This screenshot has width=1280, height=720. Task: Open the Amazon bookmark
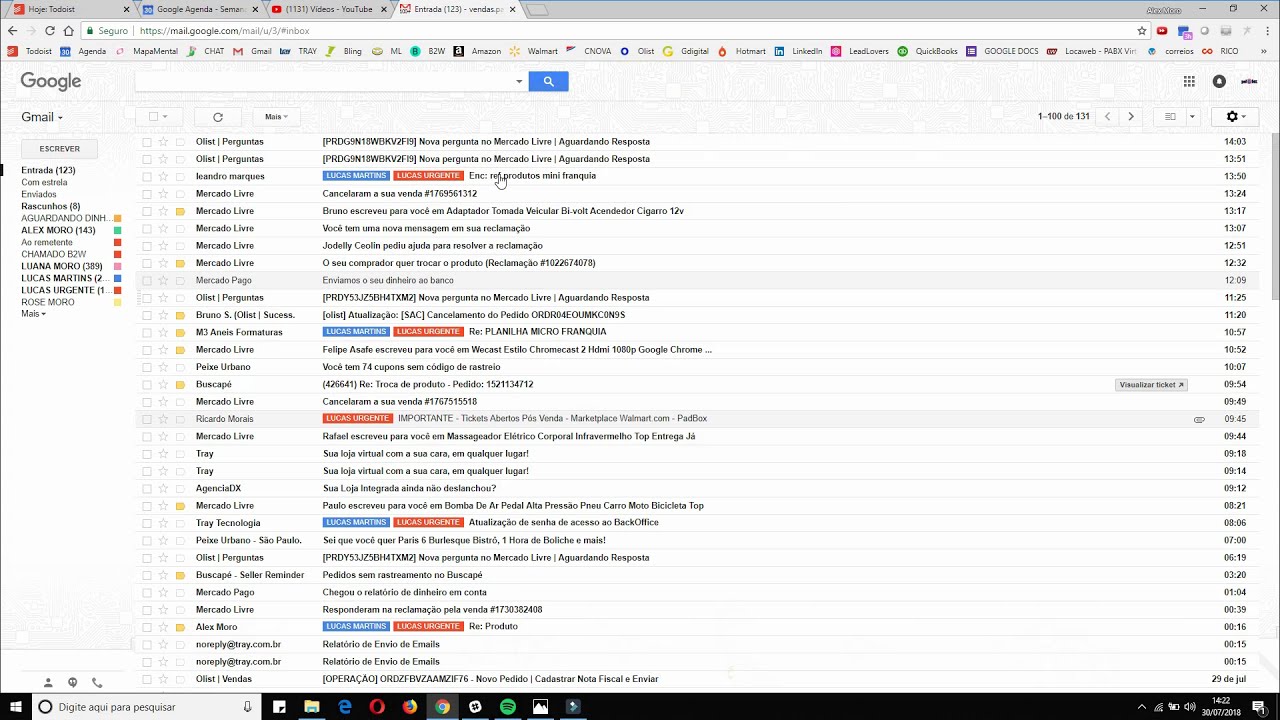click(x=477, y=51)
